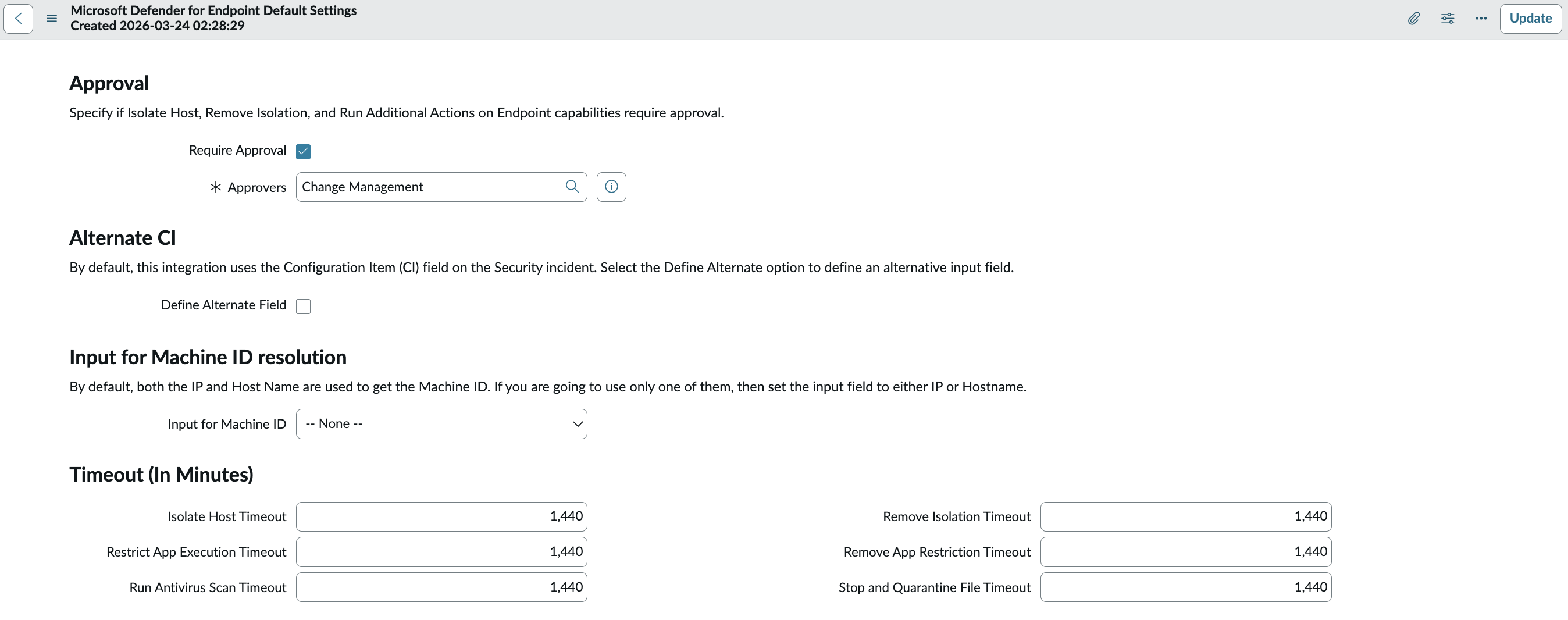Preview Approvers record info icon
The width and height of the screenshot is (1568, 620).
[611, 187]
